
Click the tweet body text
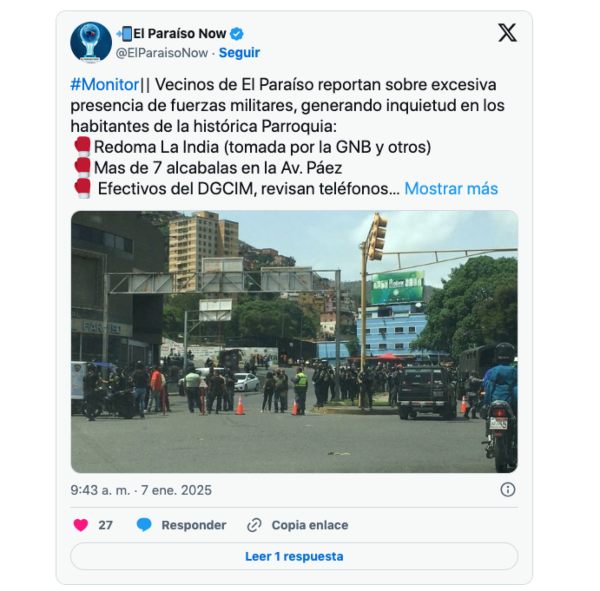(287, 137)
